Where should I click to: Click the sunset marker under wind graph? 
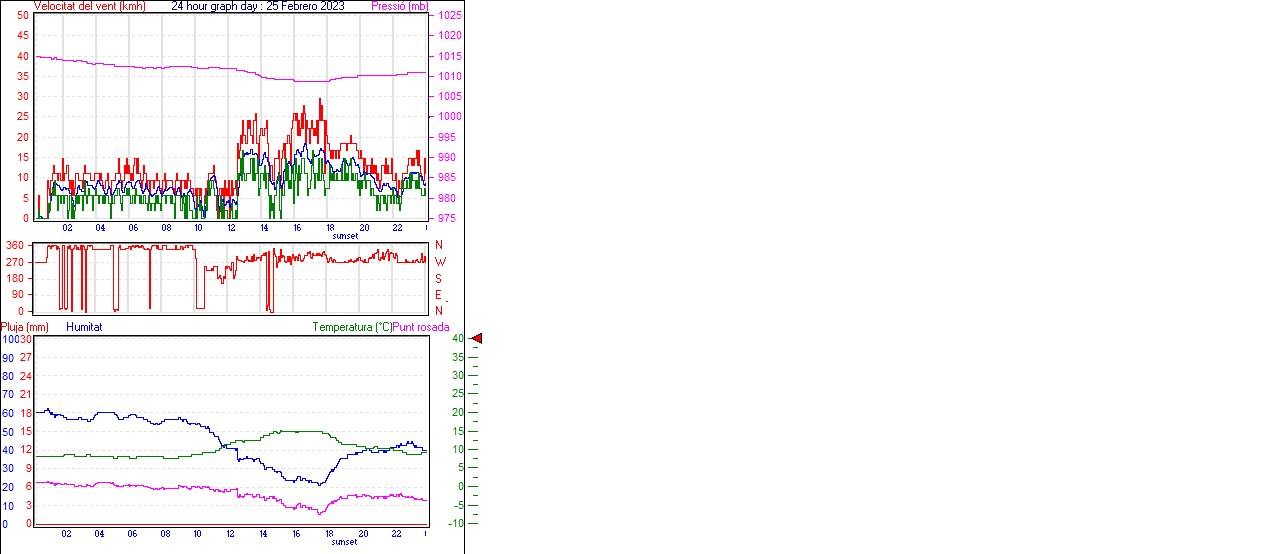click(345, 236)
